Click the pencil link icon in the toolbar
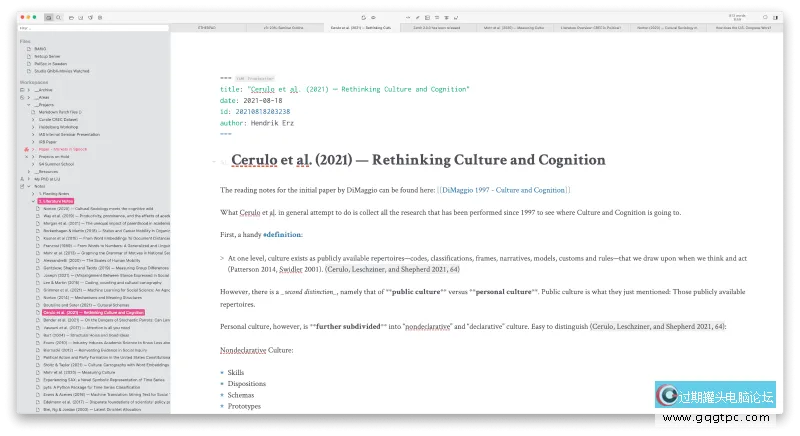The height and width of the screenshot is (436, 800). pos(417,17)
